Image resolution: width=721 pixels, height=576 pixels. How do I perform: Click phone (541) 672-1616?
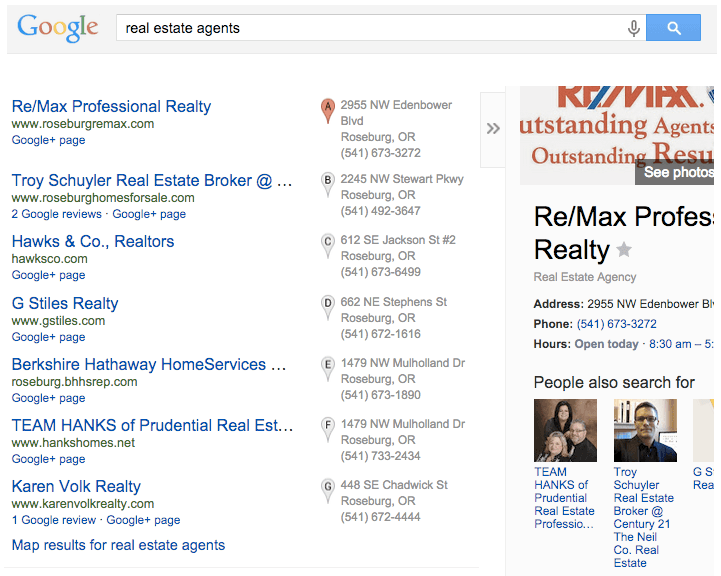381,334
